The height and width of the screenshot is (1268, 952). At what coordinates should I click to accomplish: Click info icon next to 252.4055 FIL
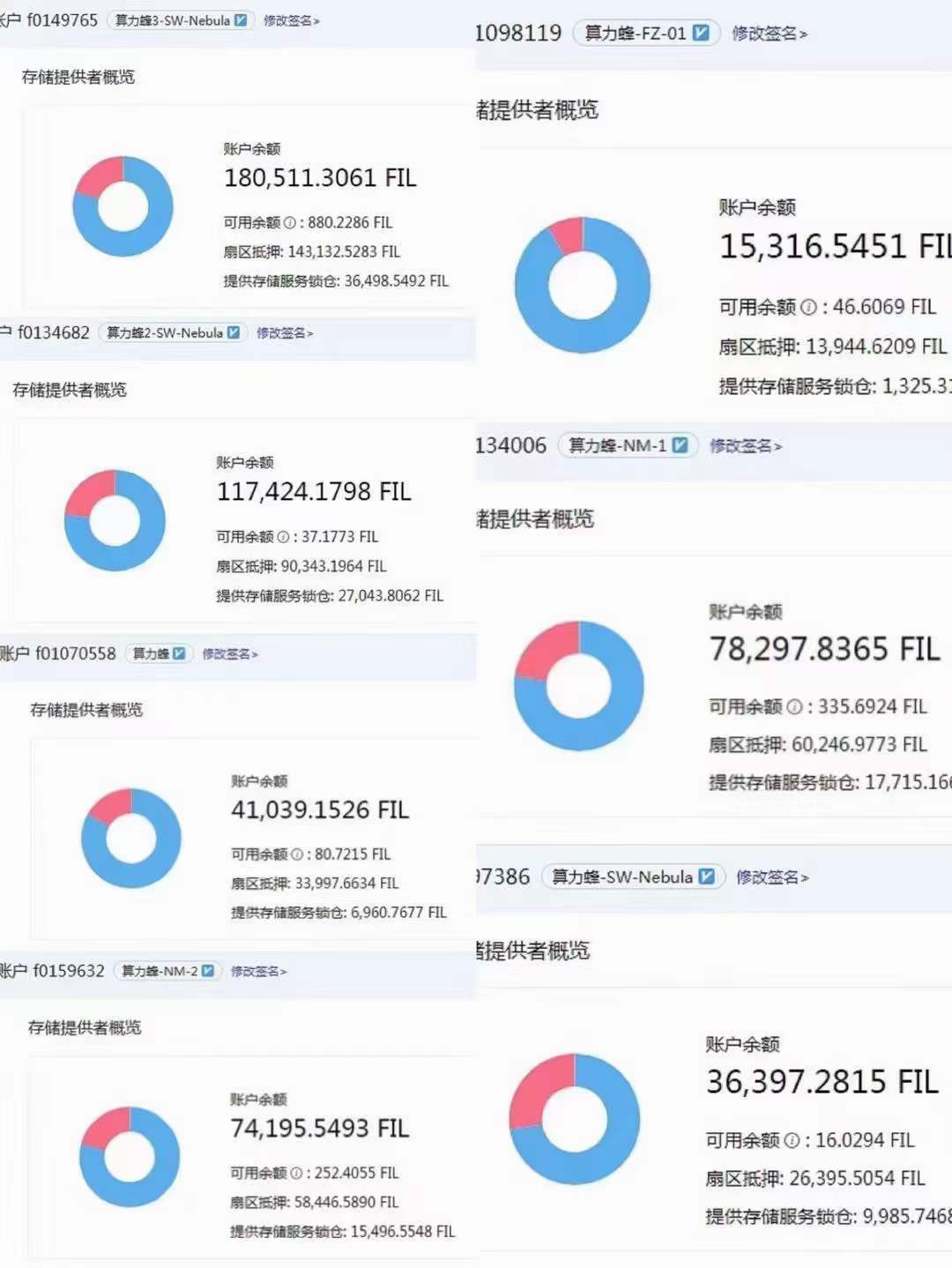296,1173
